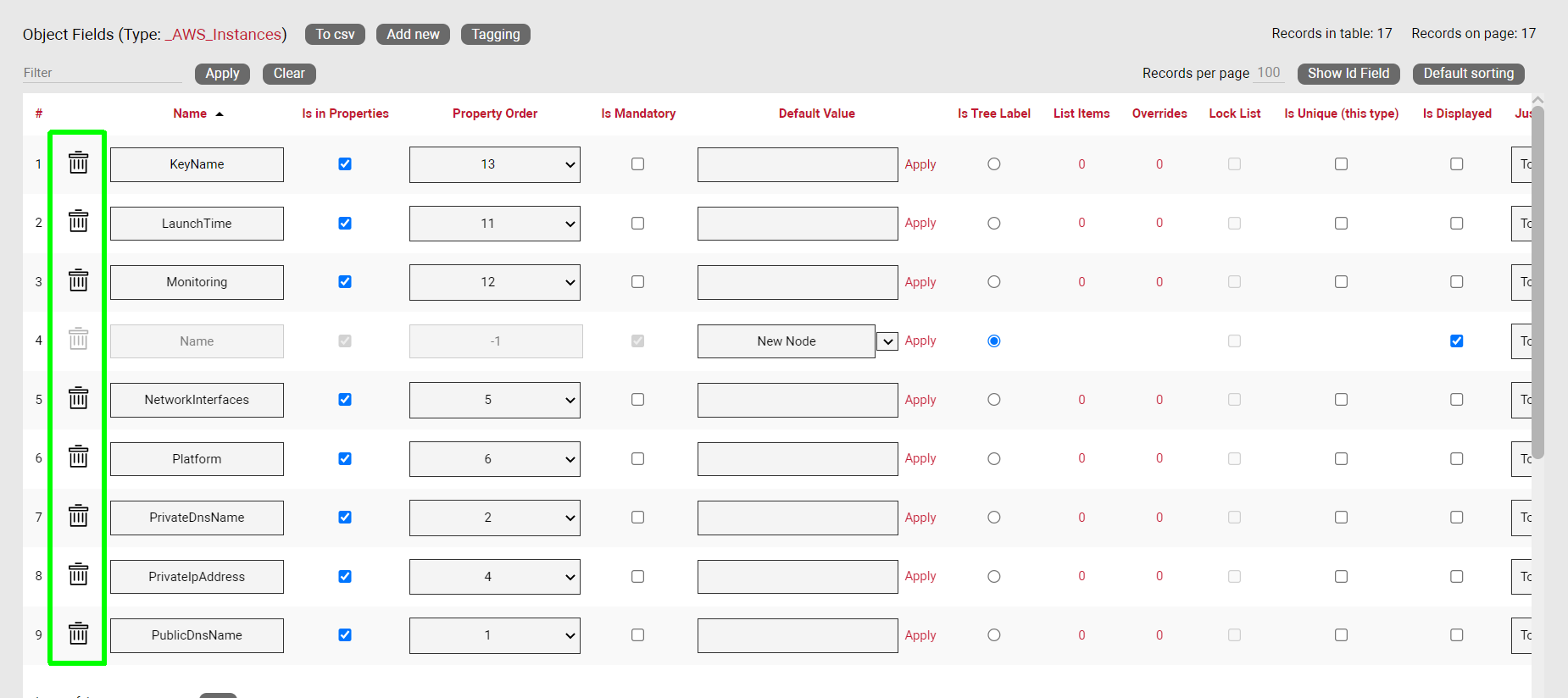The height and width of the screenshot is (698, 1568).
Task: Delete the KeyName field via trash icon
Action: [78, 163]
